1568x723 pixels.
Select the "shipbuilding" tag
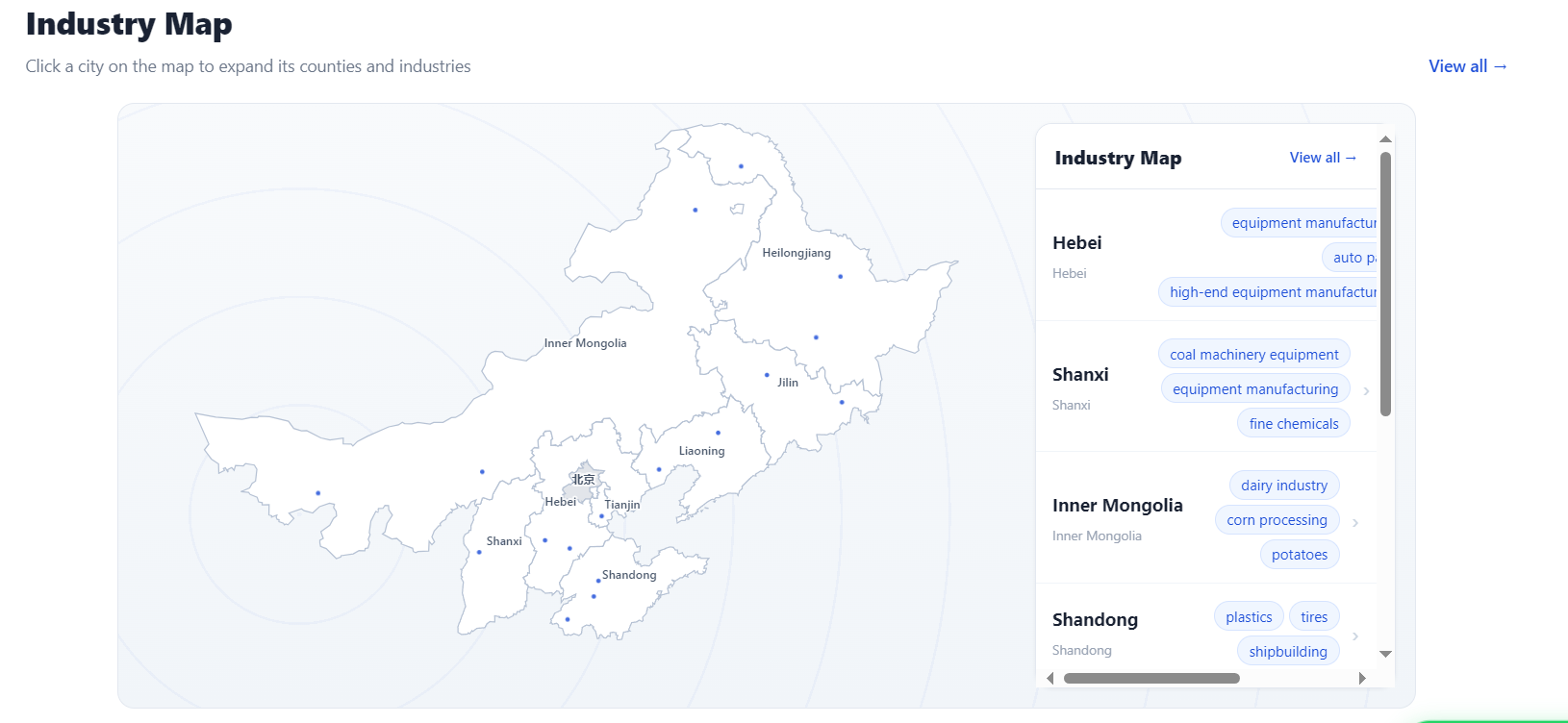pos(1288,652)
